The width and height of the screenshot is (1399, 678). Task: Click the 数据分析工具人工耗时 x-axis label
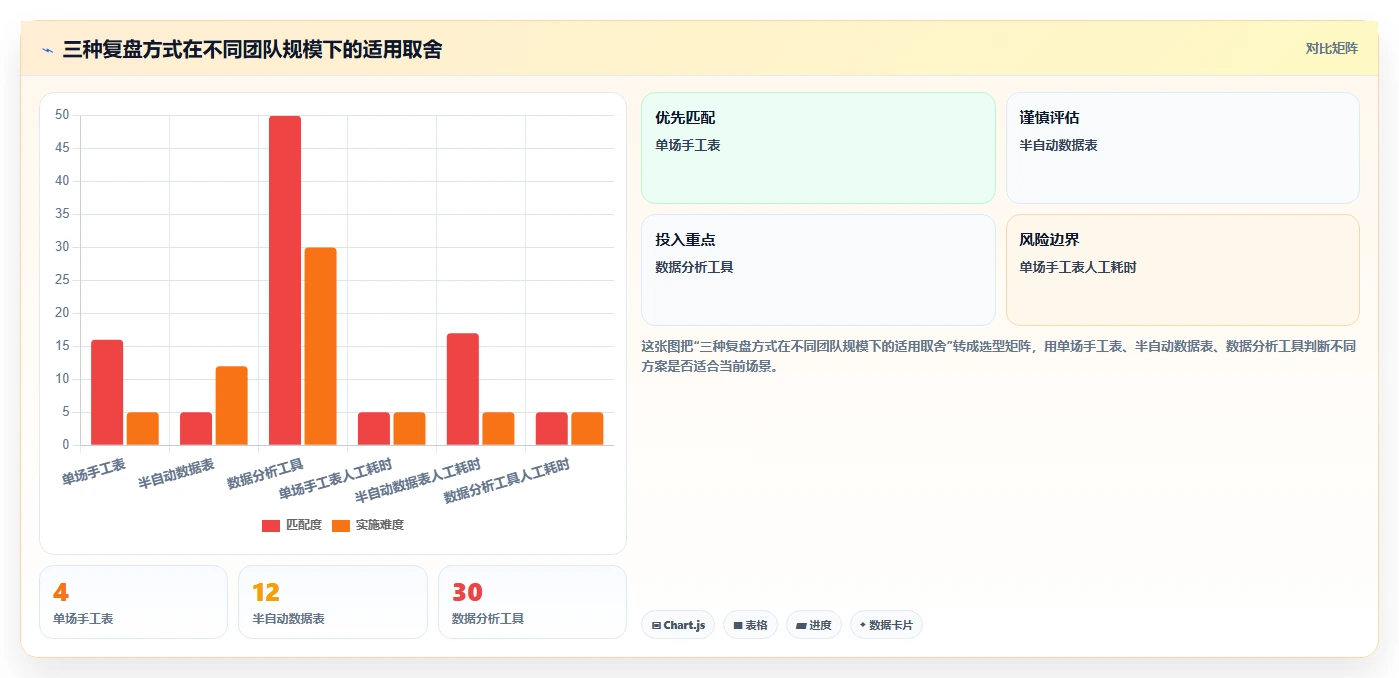[507, 480]
